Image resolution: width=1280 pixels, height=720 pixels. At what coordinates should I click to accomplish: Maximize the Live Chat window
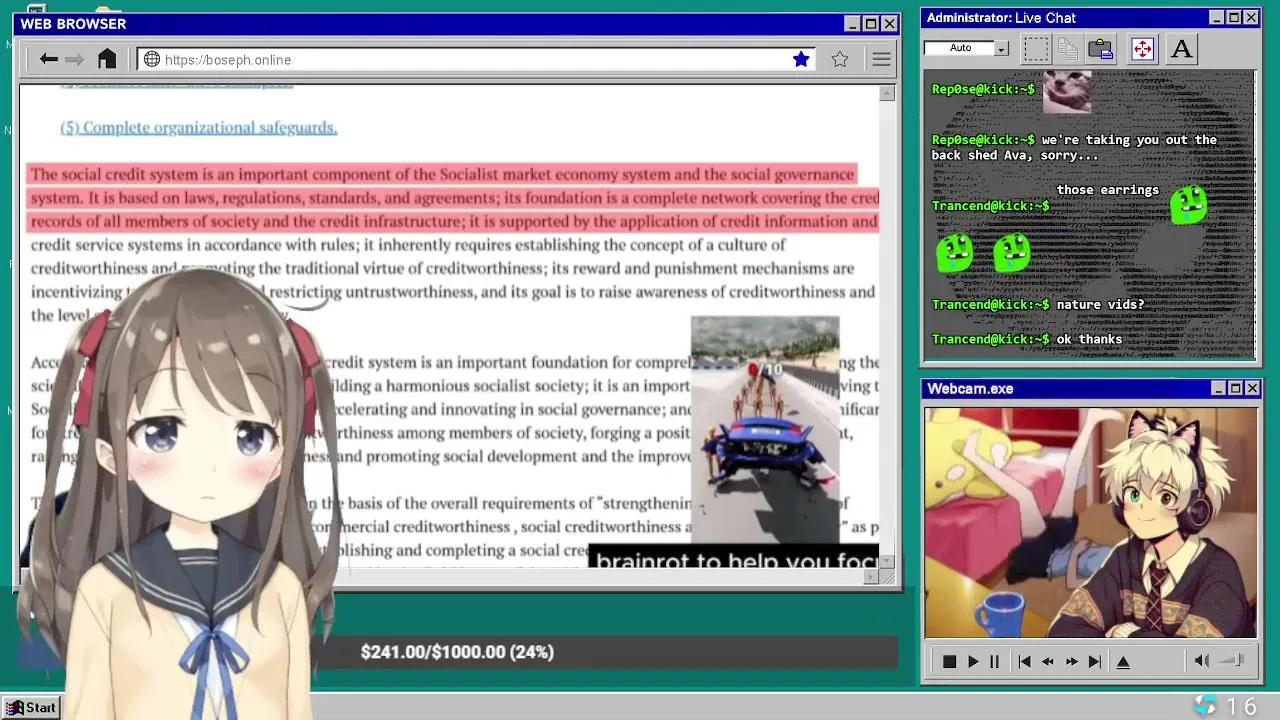pyautogui.click(x=1234, y=18)
